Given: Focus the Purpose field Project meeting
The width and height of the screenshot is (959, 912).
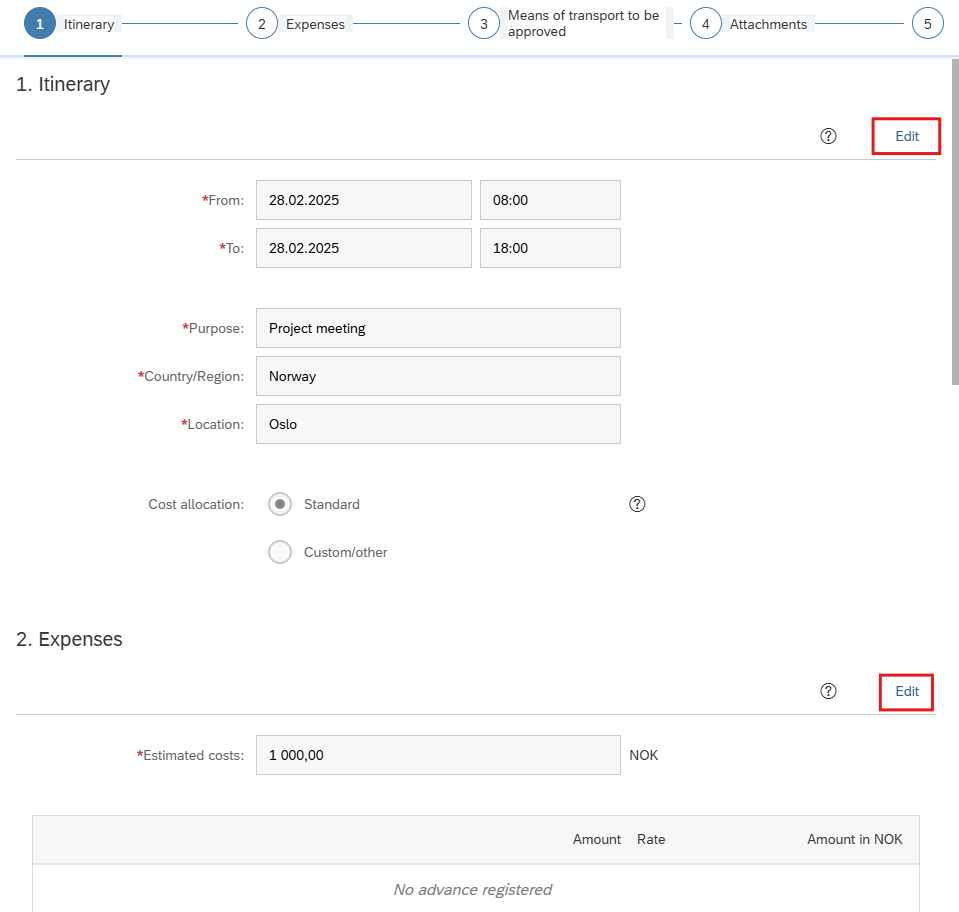Looking at the screenshot, I should [439, 328].
